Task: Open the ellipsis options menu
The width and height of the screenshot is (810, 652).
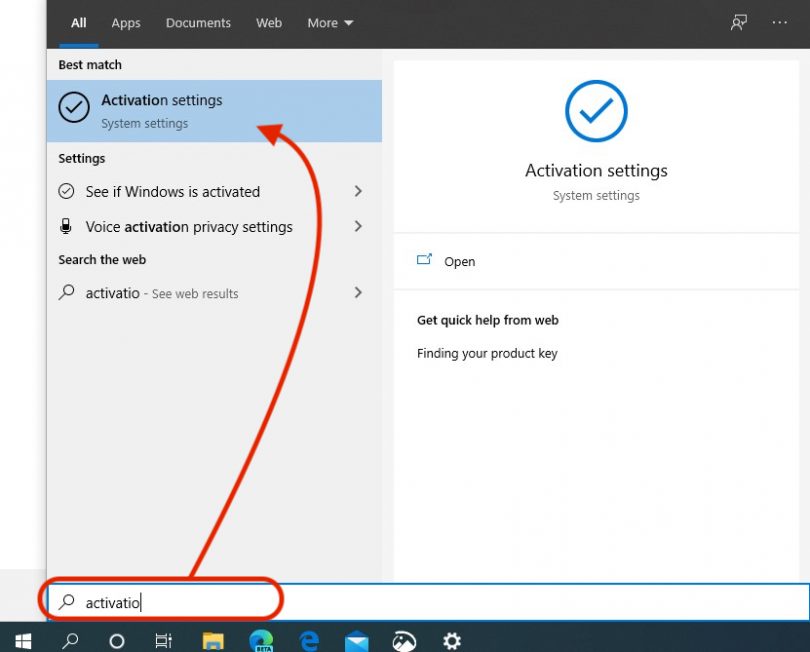Action: coord(779,22)
